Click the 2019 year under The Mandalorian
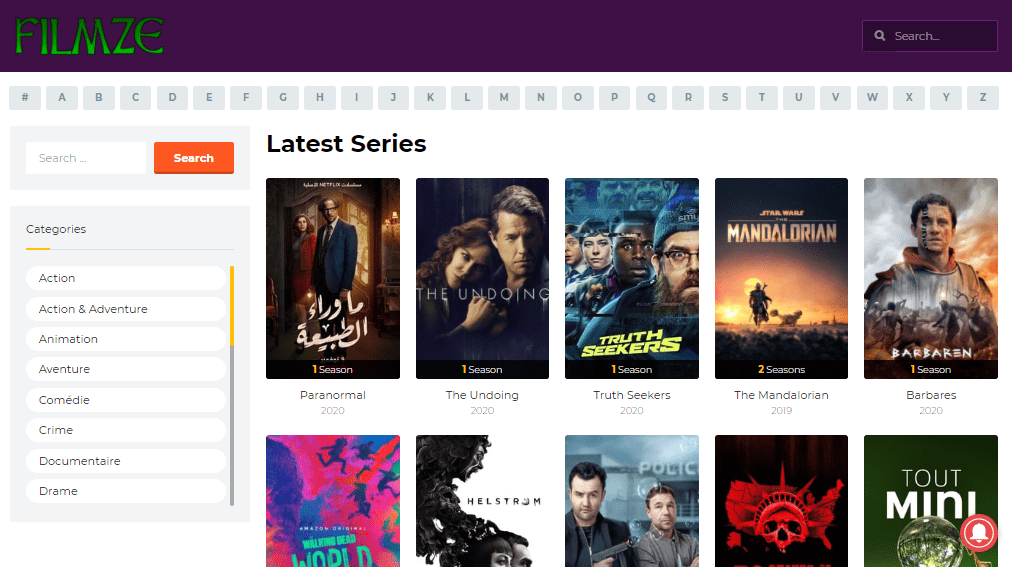1012x567 pixels. (781, 410)
